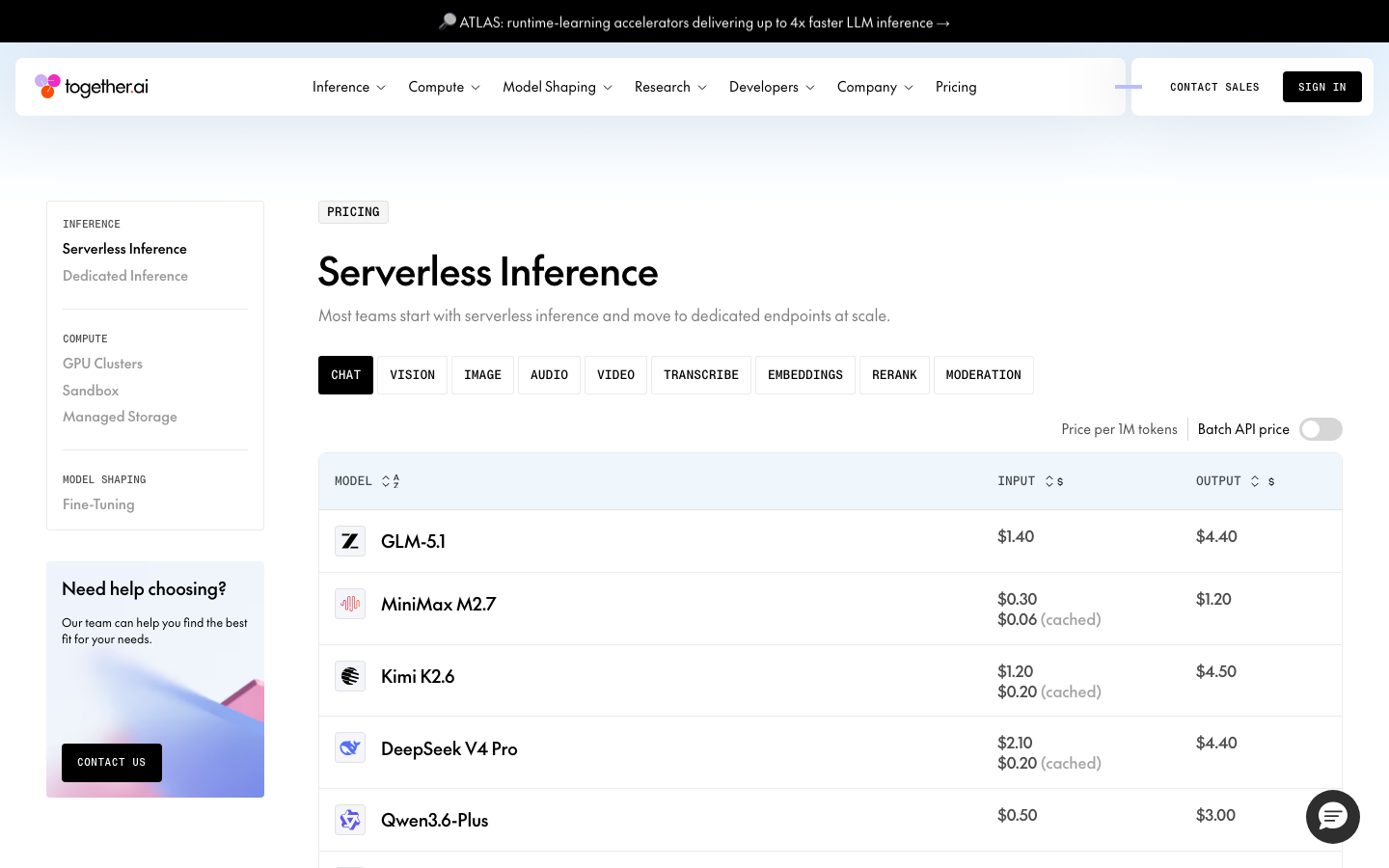Click the Qwen3.6-Plus model name
The width and height of the screenshot is (1389, 868).
pos(434,821)
